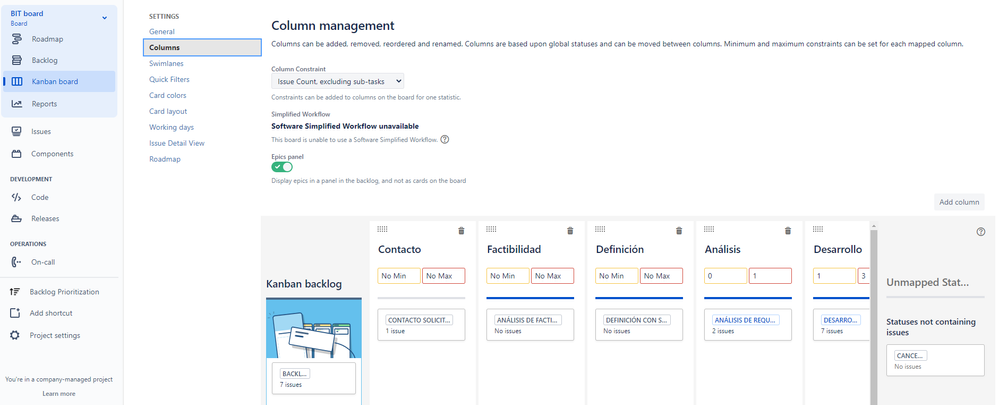This screenshot has height=405, width=999.
Task: Edit the Análisis maximum field showing 1
Action: pyautogui.click(x=770, y=276)
